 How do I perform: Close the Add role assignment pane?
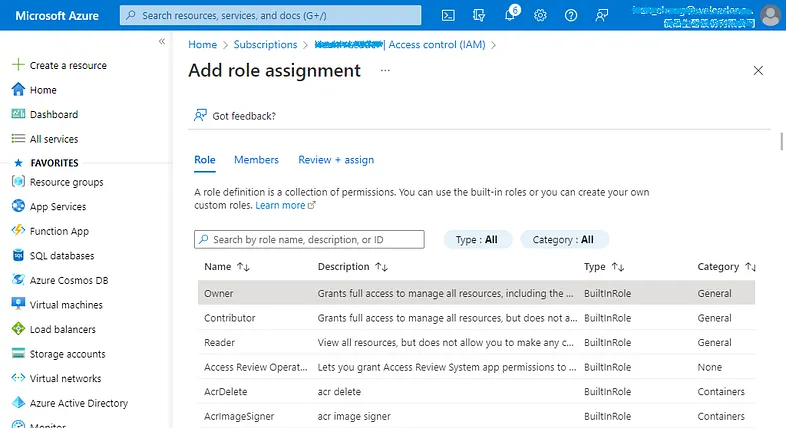click(x=758, y=70)
